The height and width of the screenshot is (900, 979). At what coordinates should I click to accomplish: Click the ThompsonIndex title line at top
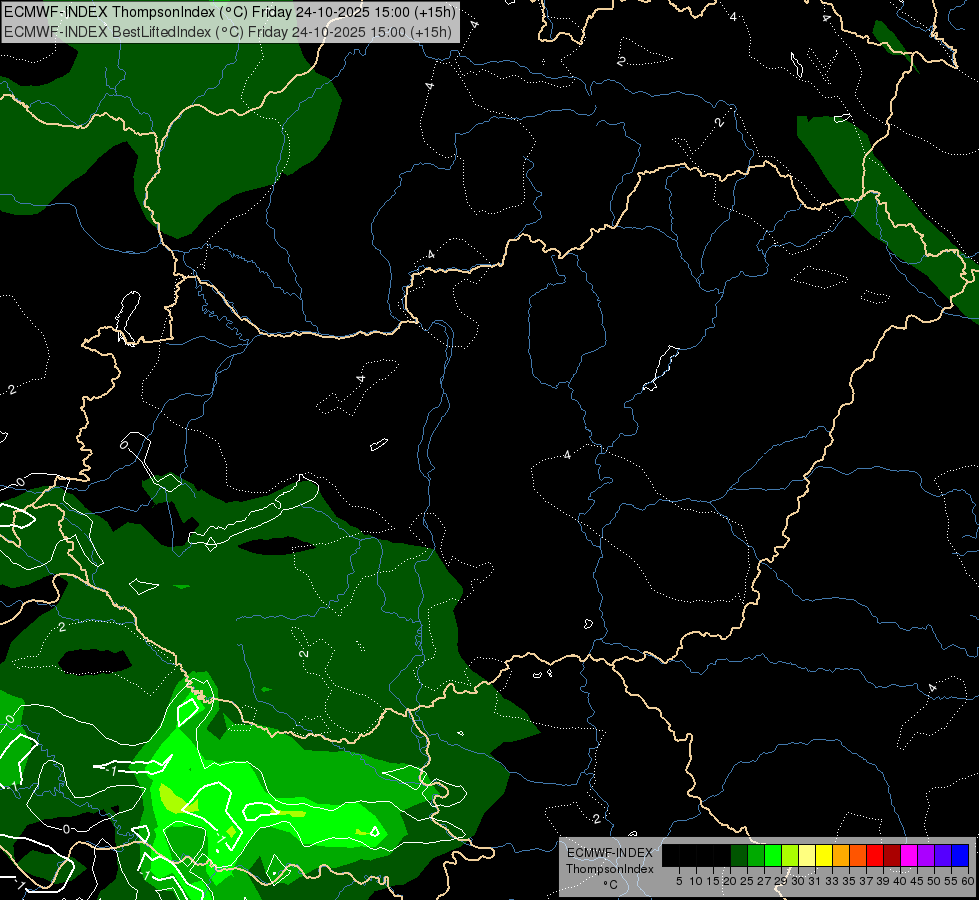[x=230, y=12]
